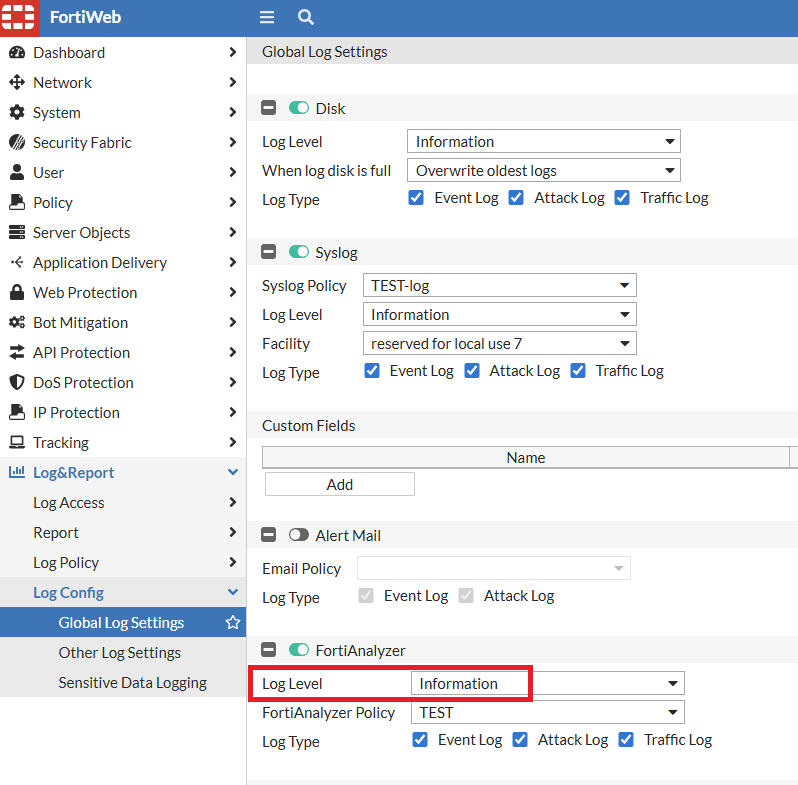Uncheck FortiAnalyzer Attack Log checkbox
The height and width of the screenshot is (785, 798).
(520, 739)
